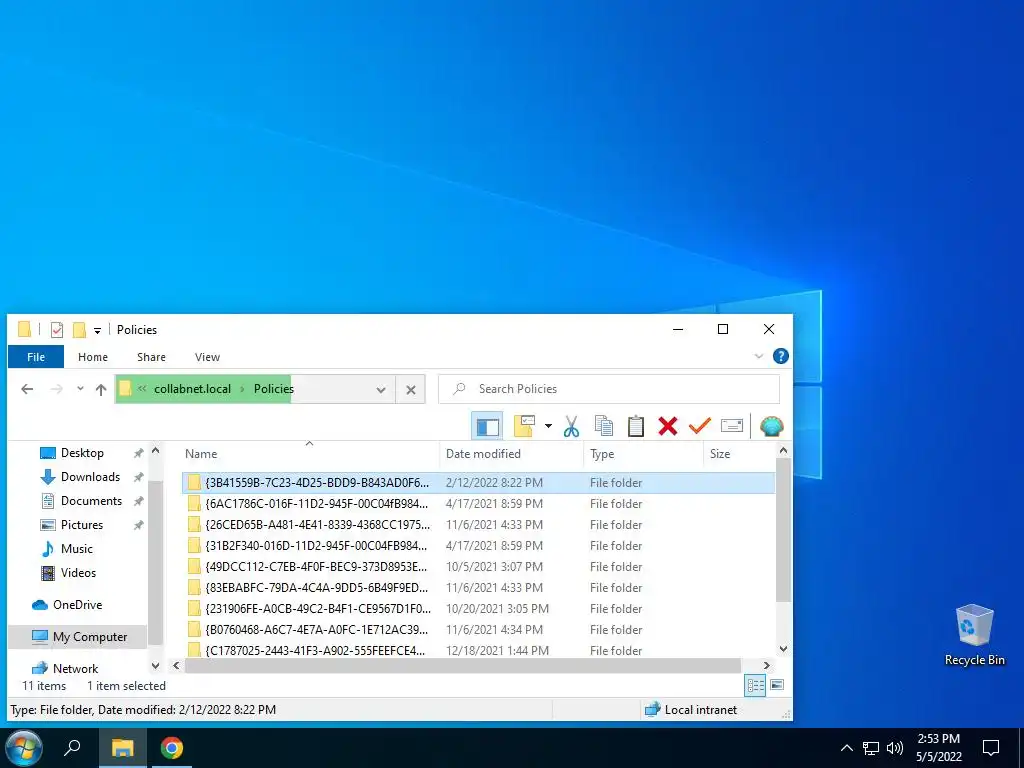Open the address bar history dropdown
1024x768 pixels.
click(x=381, y=390)
